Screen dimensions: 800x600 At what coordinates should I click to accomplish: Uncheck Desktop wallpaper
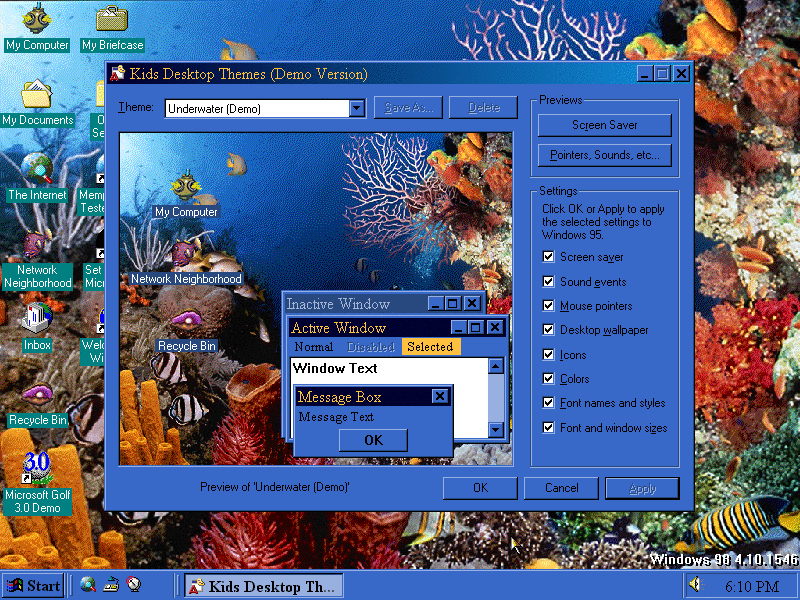548,330
